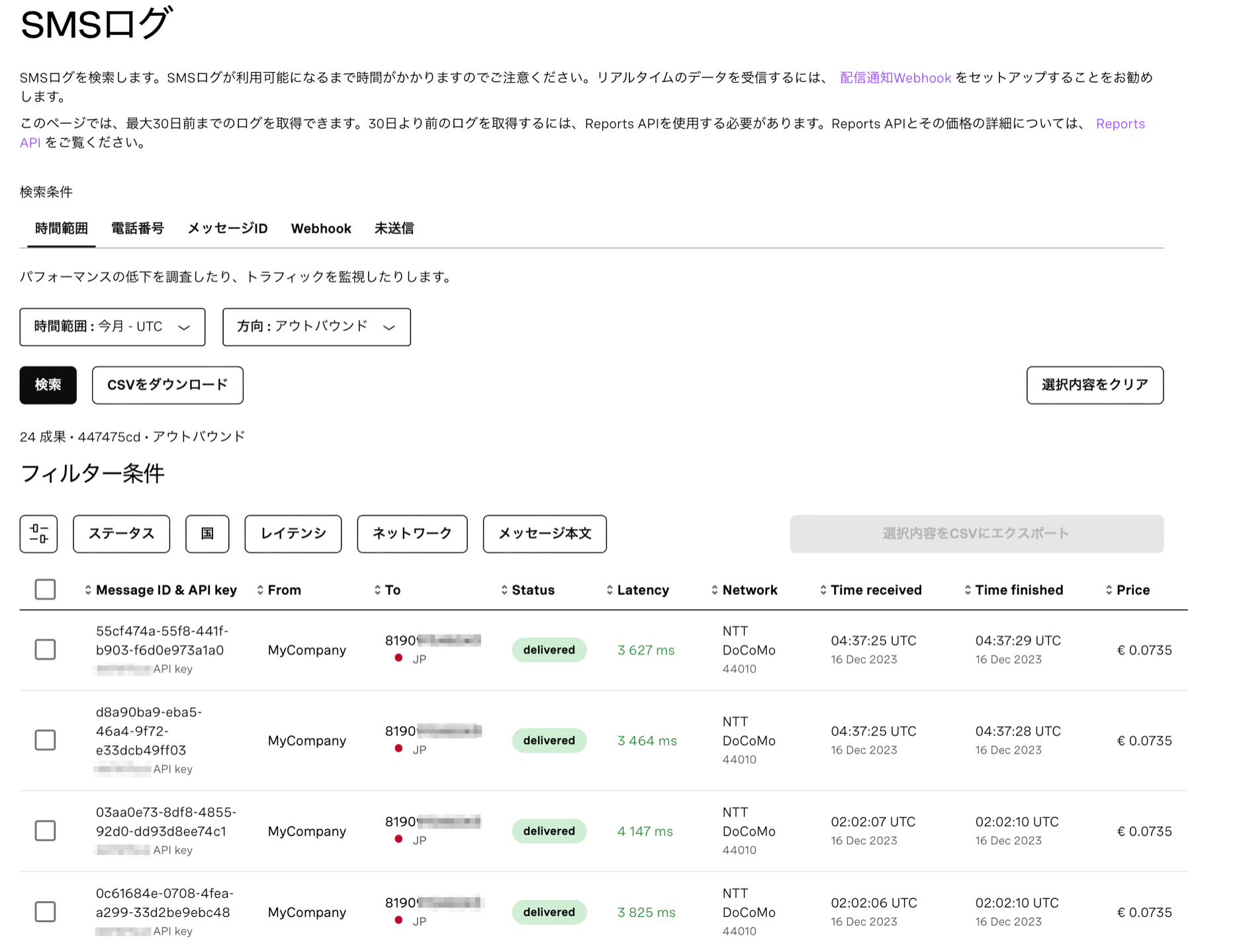This screenshot has width=1239, height=952.
Task: Sort by the From column arrows
Action: click(x=260, y=590)
